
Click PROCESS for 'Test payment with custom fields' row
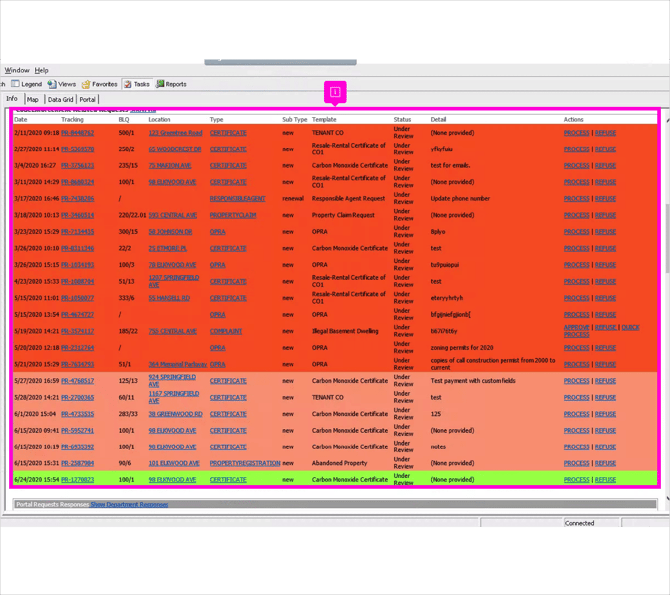(x=576, y=381)
